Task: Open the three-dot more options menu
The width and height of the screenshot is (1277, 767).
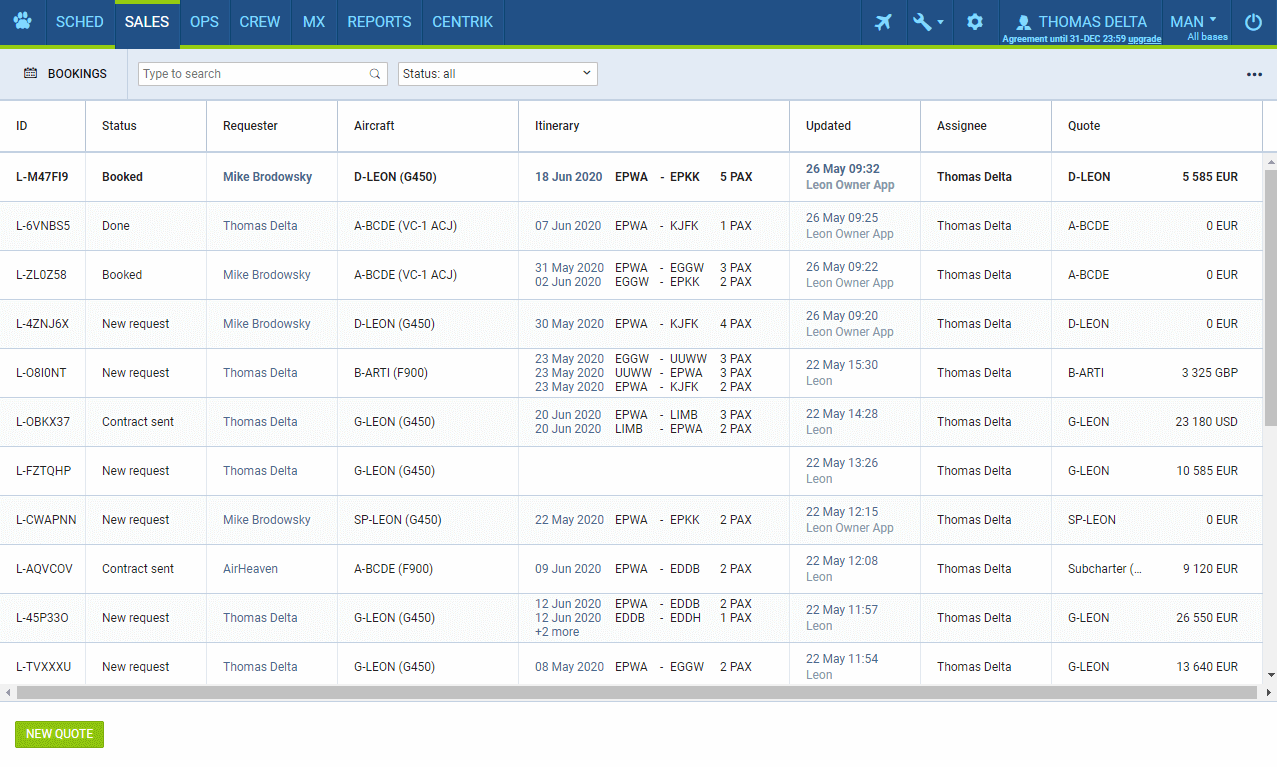Action: [x=1254, y=74]
